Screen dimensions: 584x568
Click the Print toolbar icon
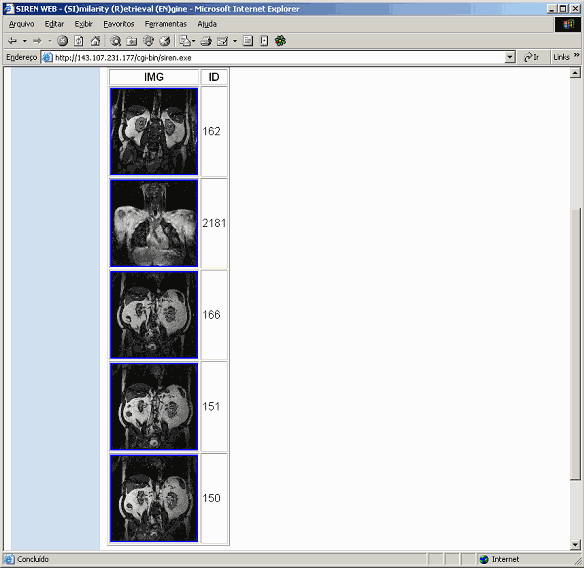[x=206, y=41]
